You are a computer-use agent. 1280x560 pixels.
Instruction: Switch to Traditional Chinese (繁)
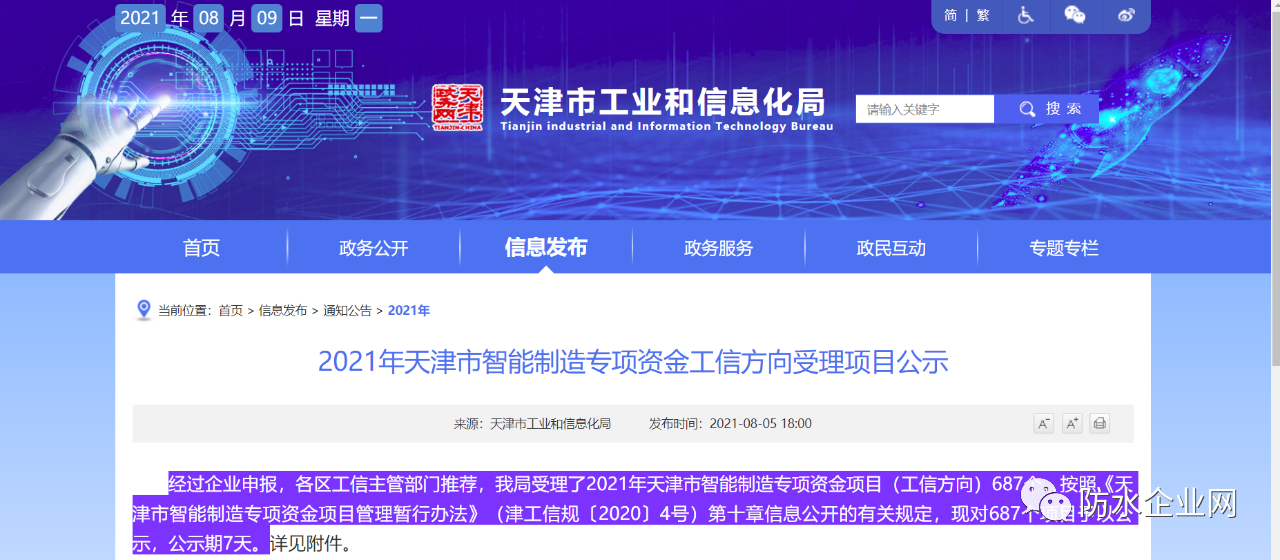coord(983,15)
